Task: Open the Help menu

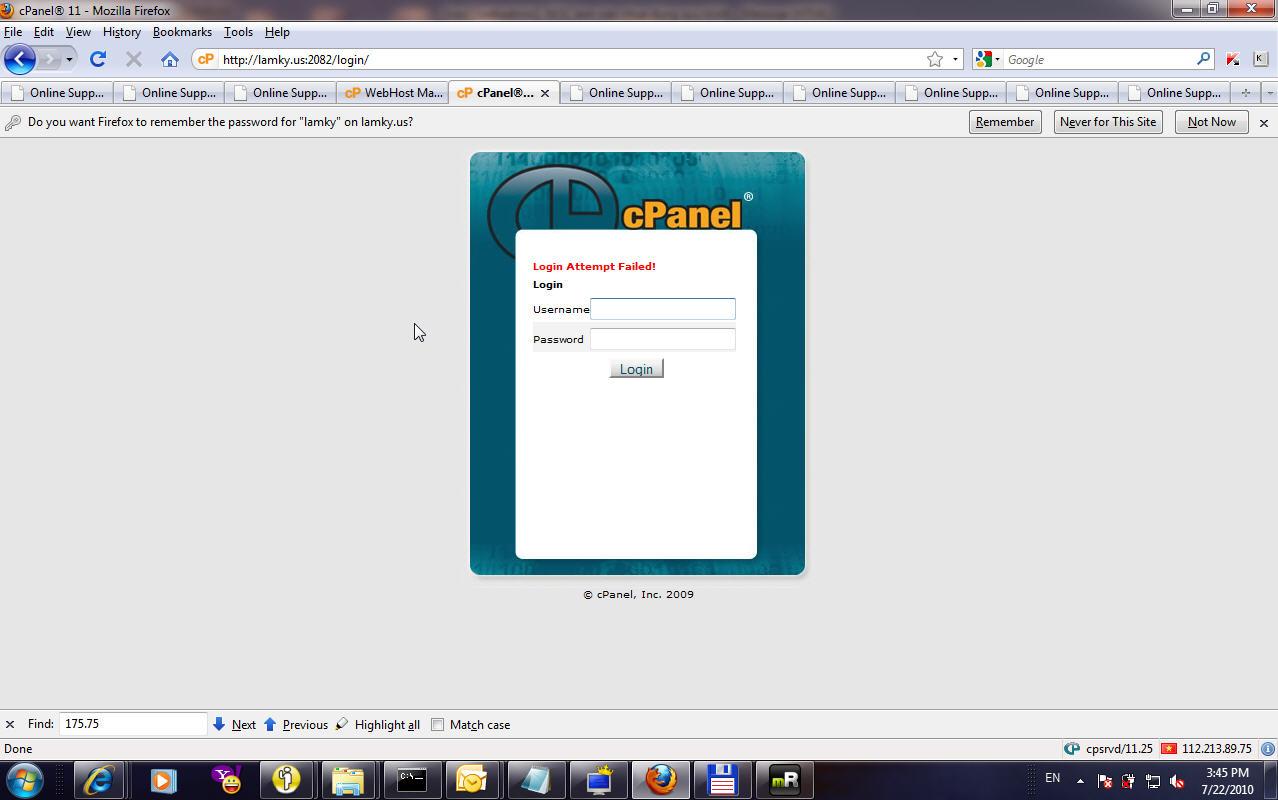Action: (x=277, y=32)
